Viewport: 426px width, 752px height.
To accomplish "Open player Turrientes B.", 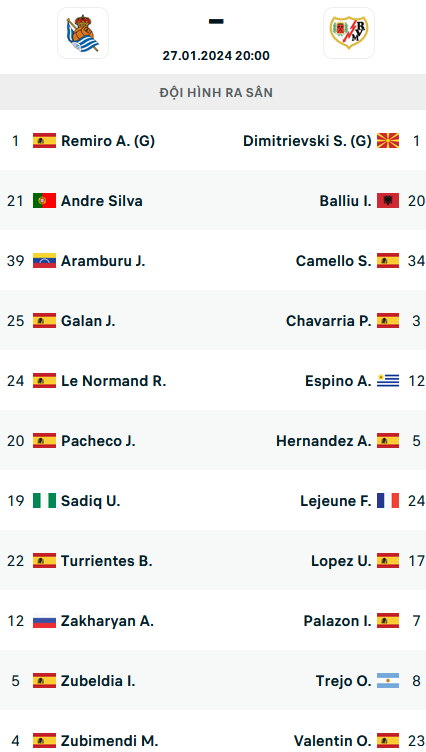I will (106, 561).
